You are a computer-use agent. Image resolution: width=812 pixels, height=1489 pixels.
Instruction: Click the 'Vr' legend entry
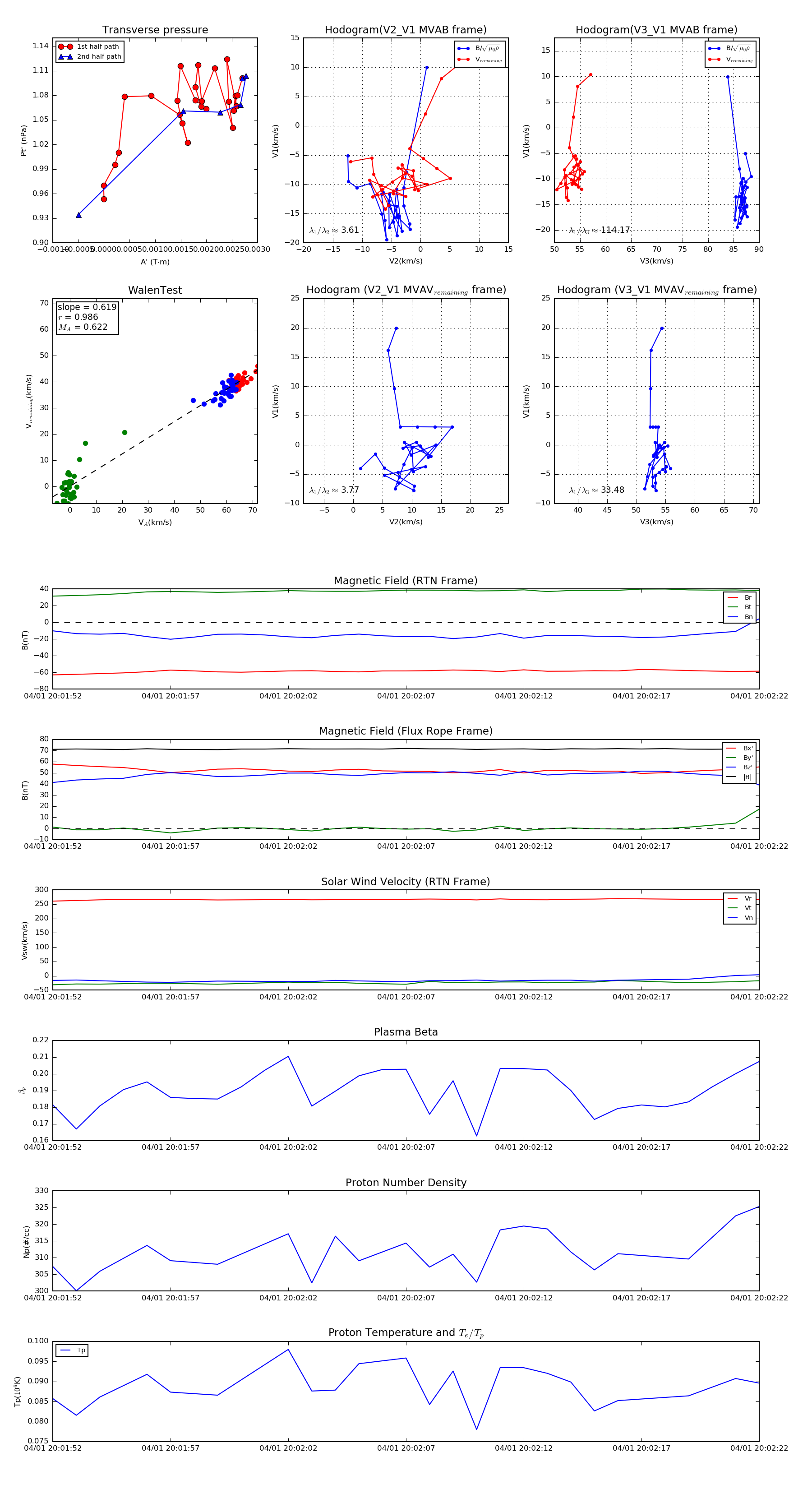click(740, 898)
